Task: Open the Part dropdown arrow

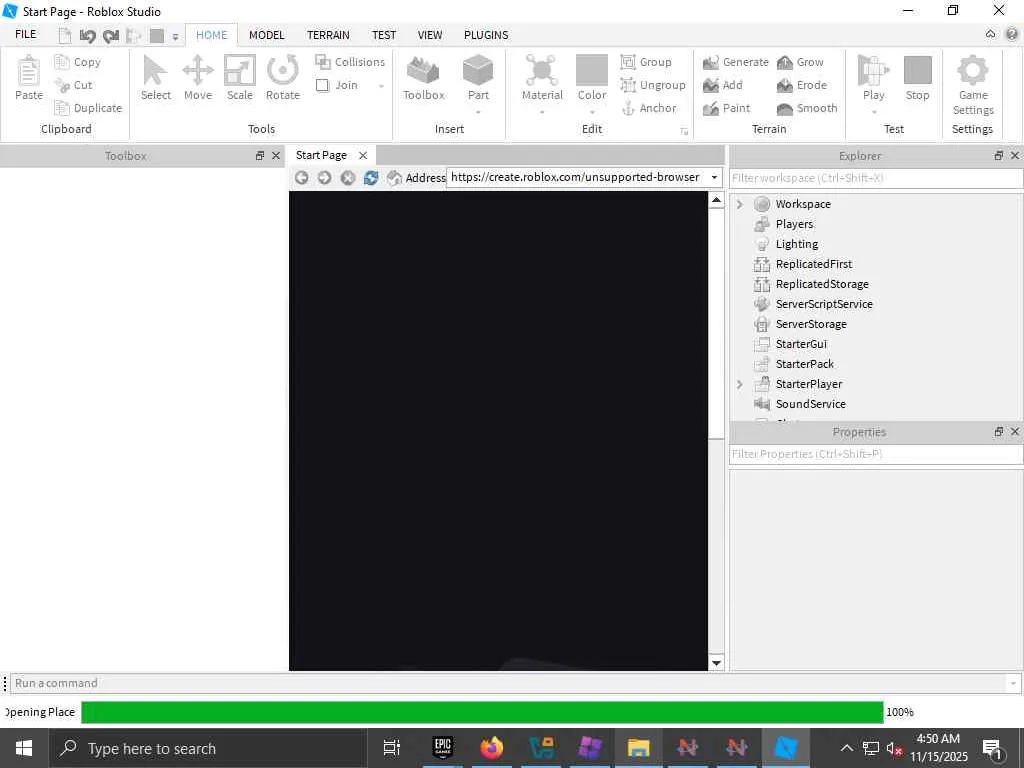Action: 478,112
